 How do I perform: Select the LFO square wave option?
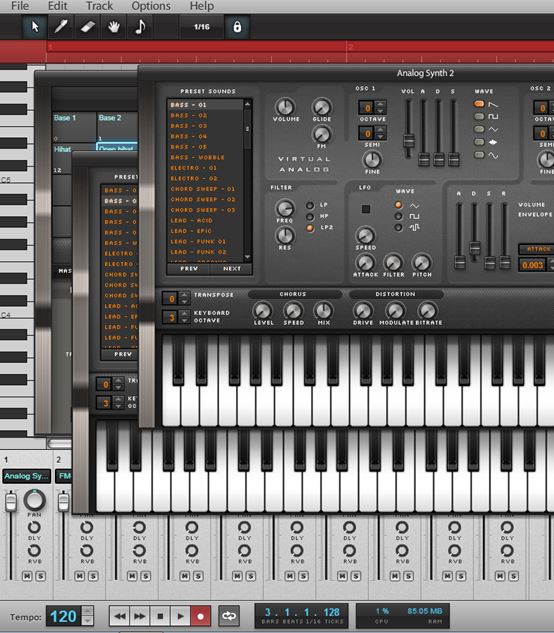[x=399, y=216]
